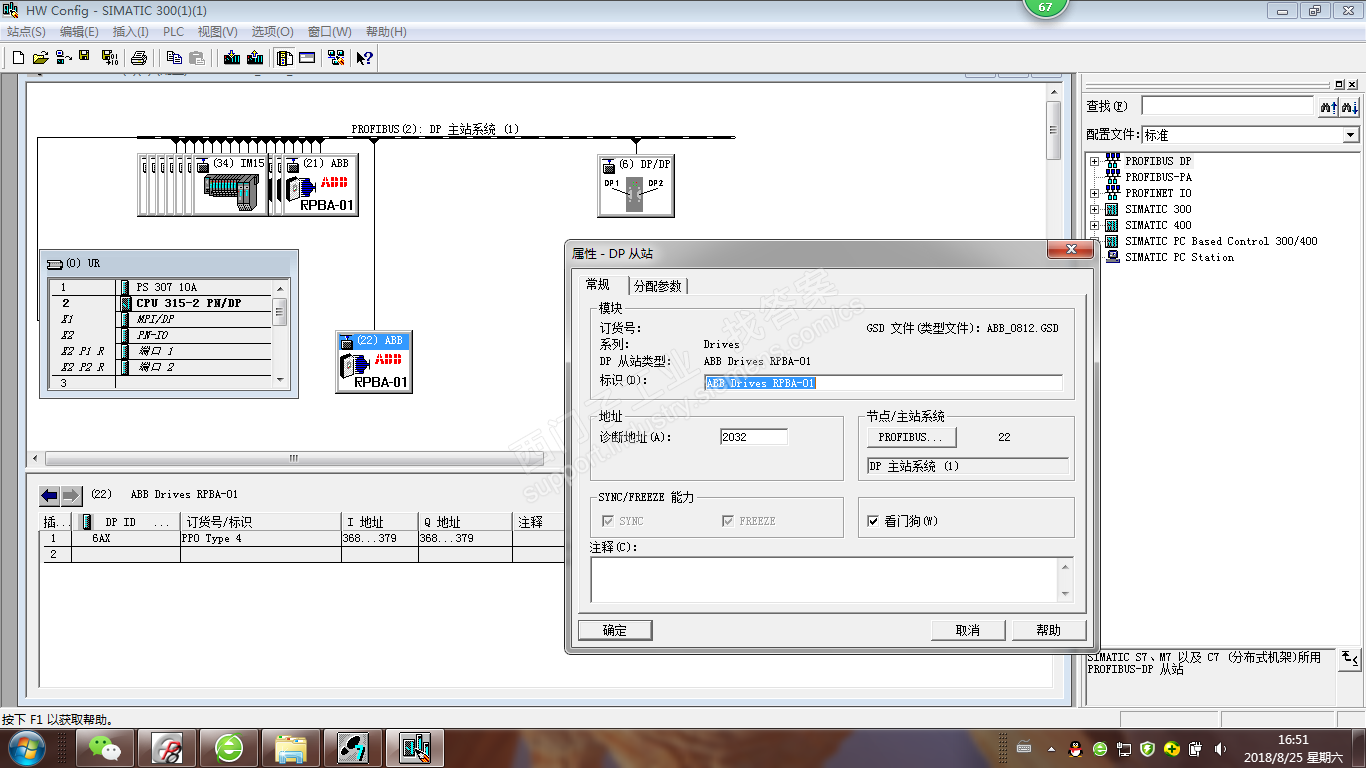Click the Configure Network toolbar icon

336,58
